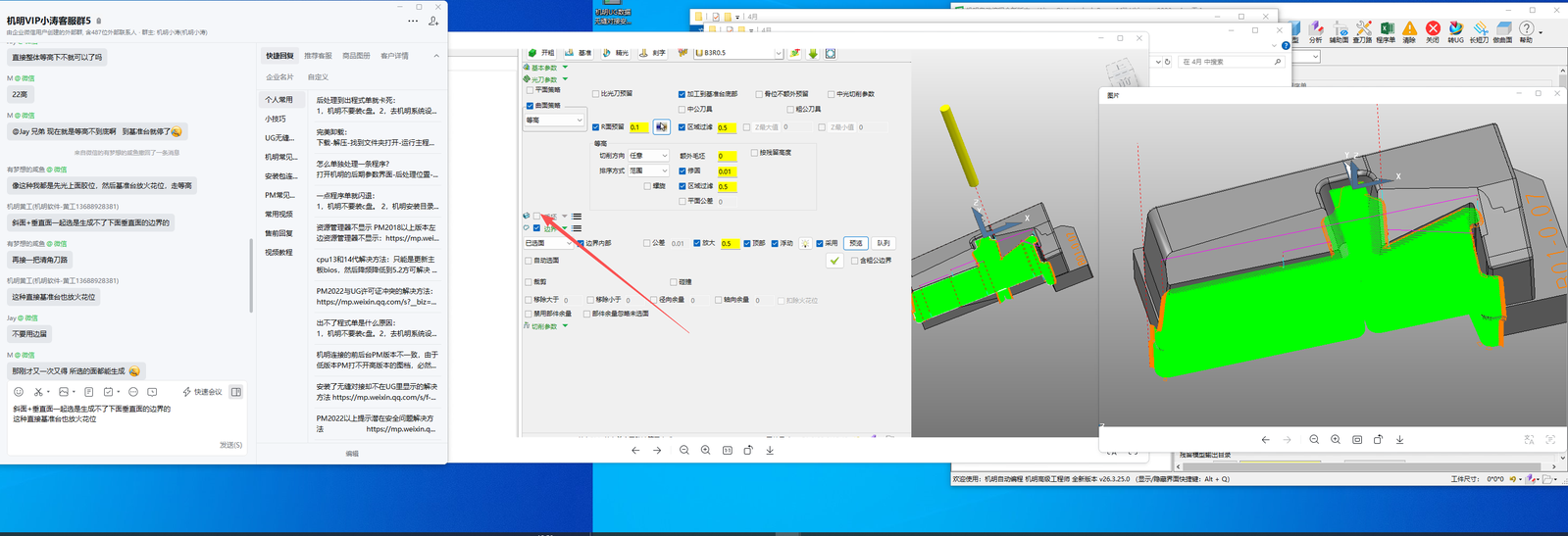The width and height of the screenshot is (1568, 536).
Task: Click 编辑 at bottom of reply panel
Action: (352, 454)
